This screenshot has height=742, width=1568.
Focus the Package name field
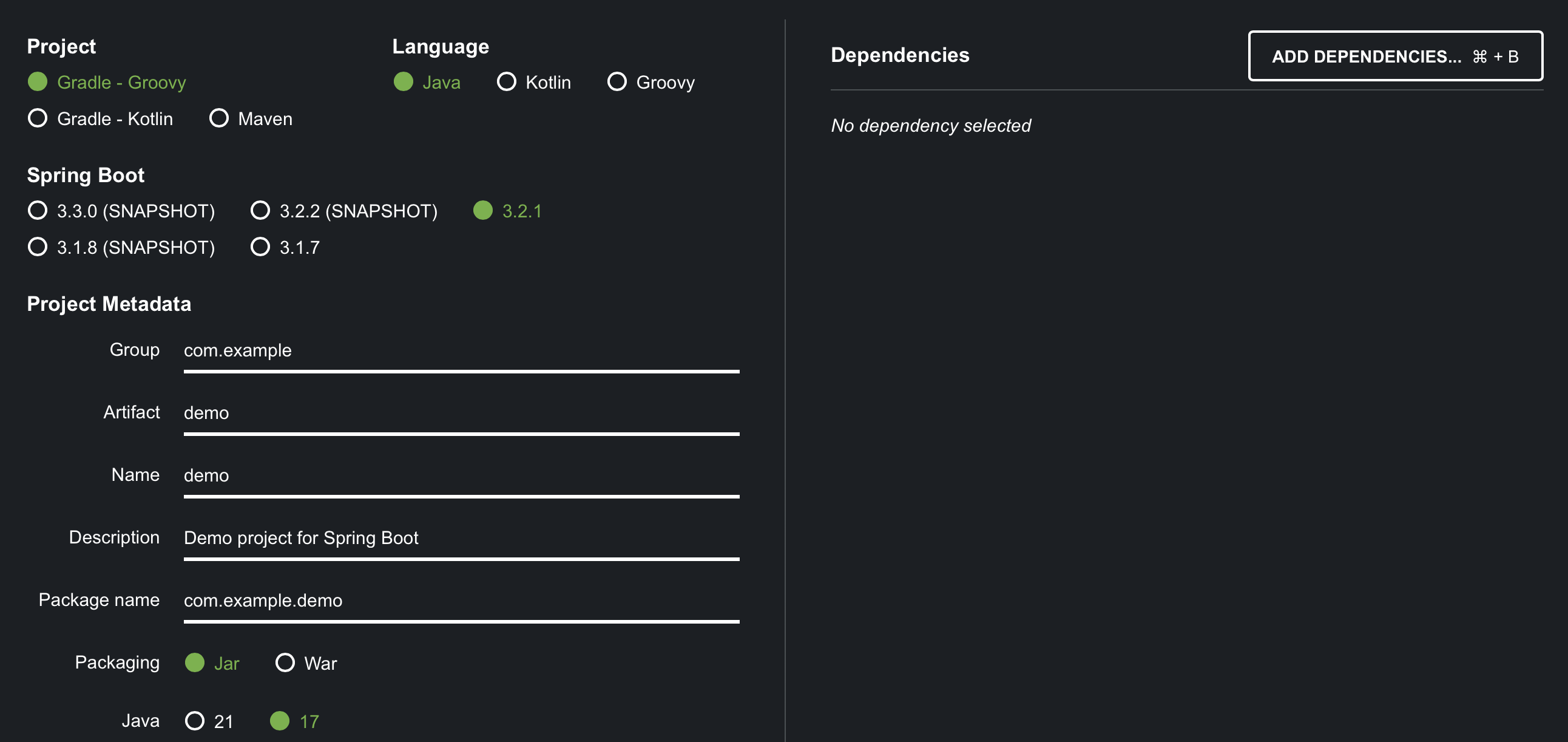click(461, 601)
